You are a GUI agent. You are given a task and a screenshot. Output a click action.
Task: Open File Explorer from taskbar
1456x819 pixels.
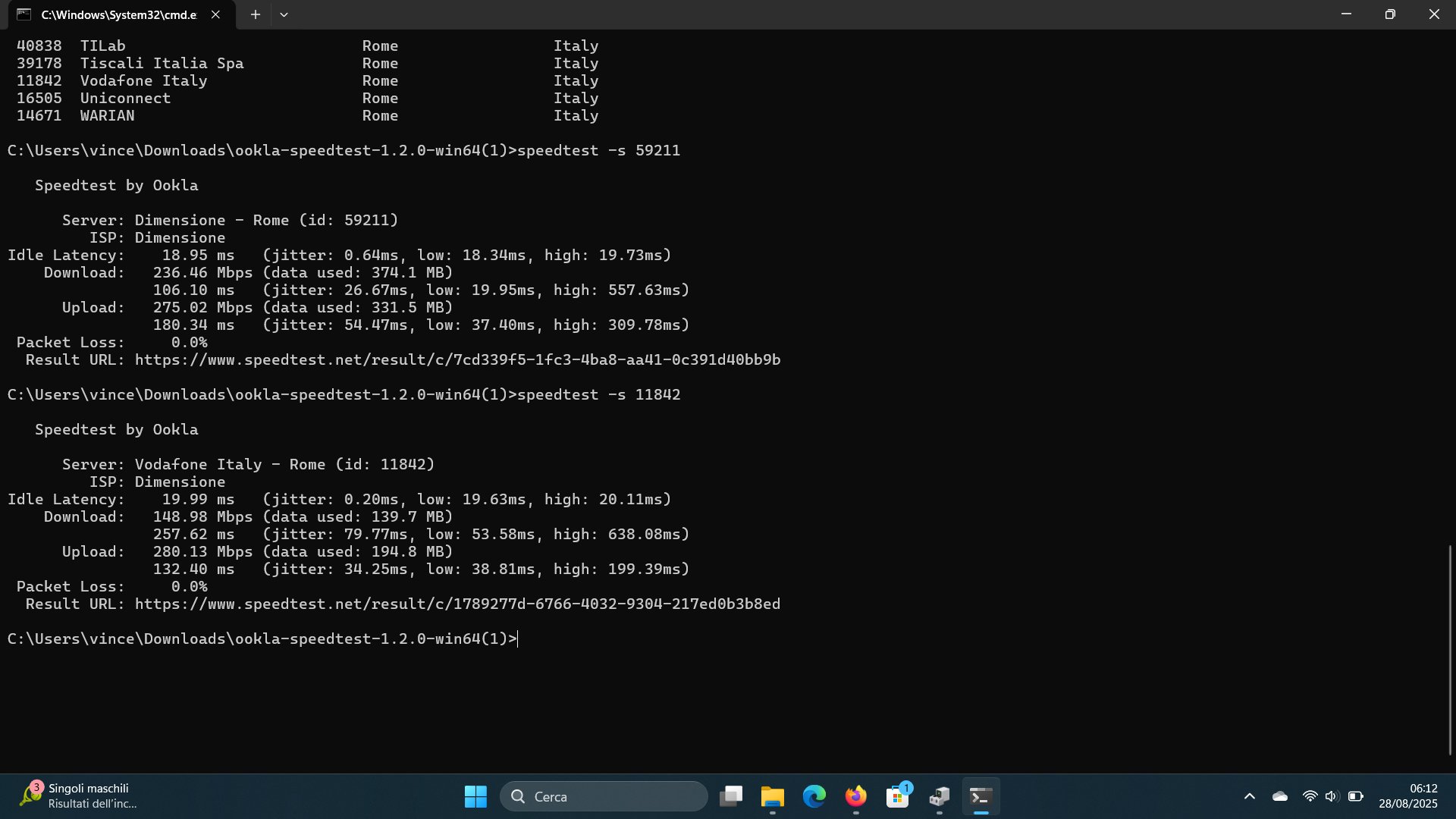[x=772, y=796]
